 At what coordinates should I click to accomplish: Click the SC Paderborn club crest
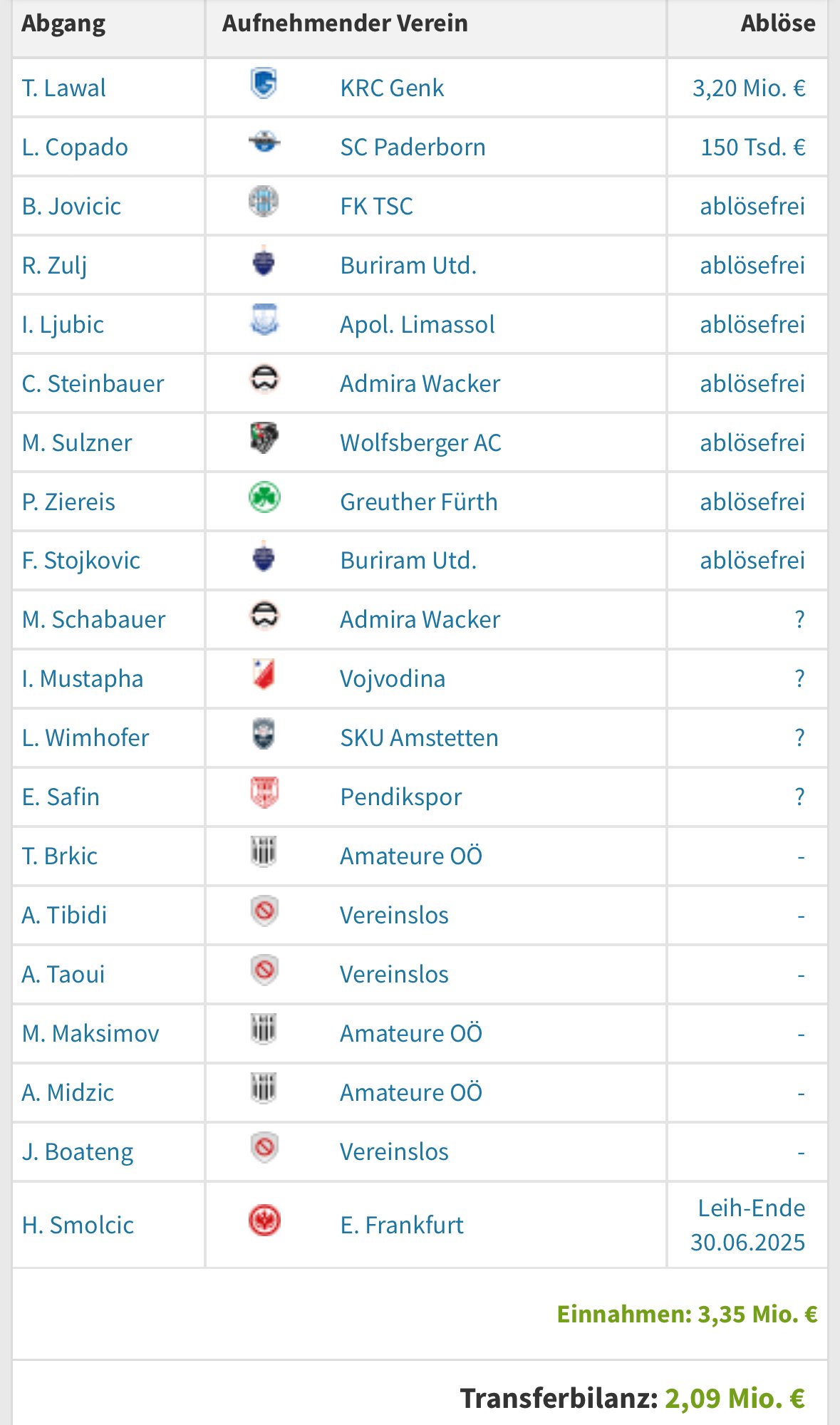pyautogui.click(x=264, y=142)
